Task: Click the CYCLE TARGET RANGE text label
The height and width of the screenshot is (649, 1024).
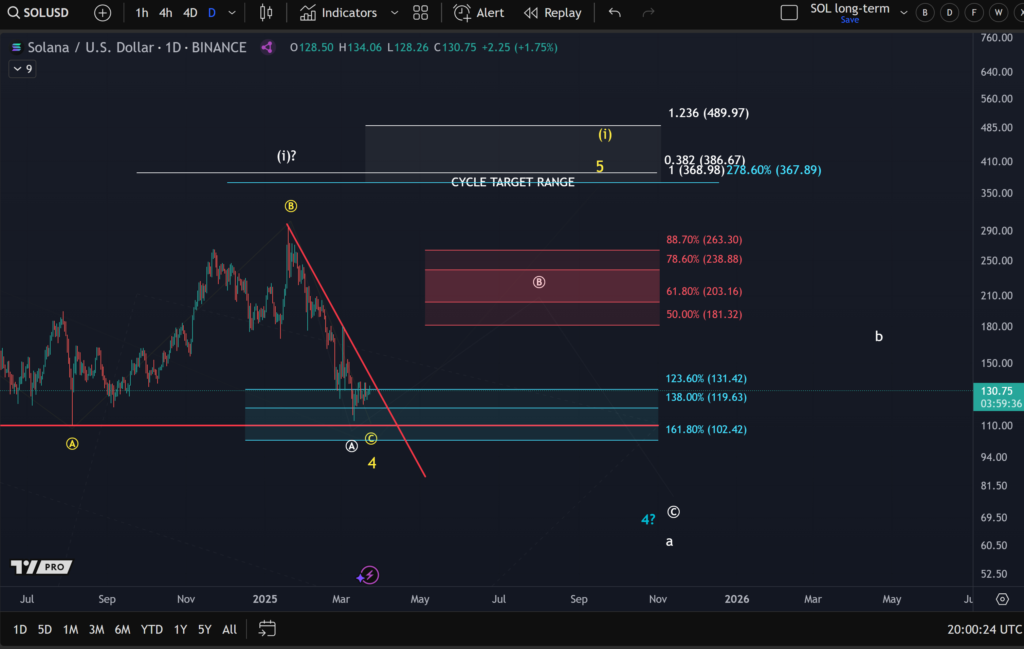Action: coord(513,182)
